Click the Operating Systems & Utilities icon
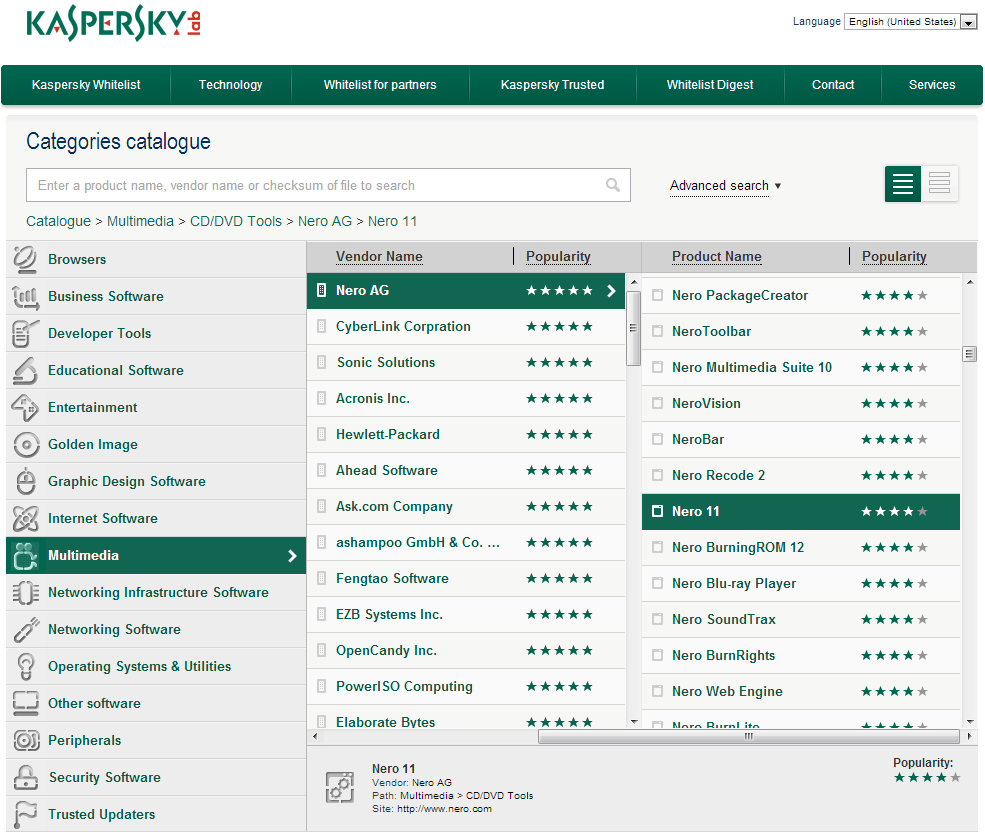Screen dimensions: 985x838 (26, 667)
